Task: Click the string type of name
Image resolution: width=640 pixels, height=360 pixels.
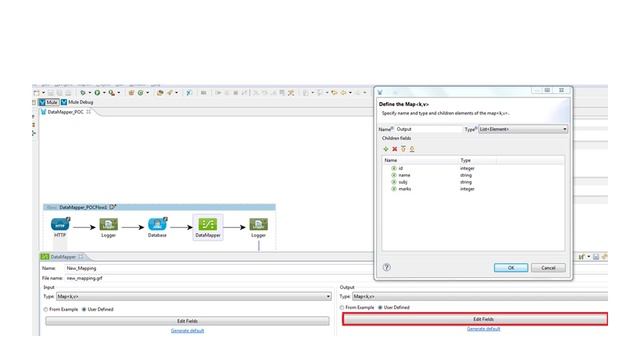Action: click(x=466, y=175)
